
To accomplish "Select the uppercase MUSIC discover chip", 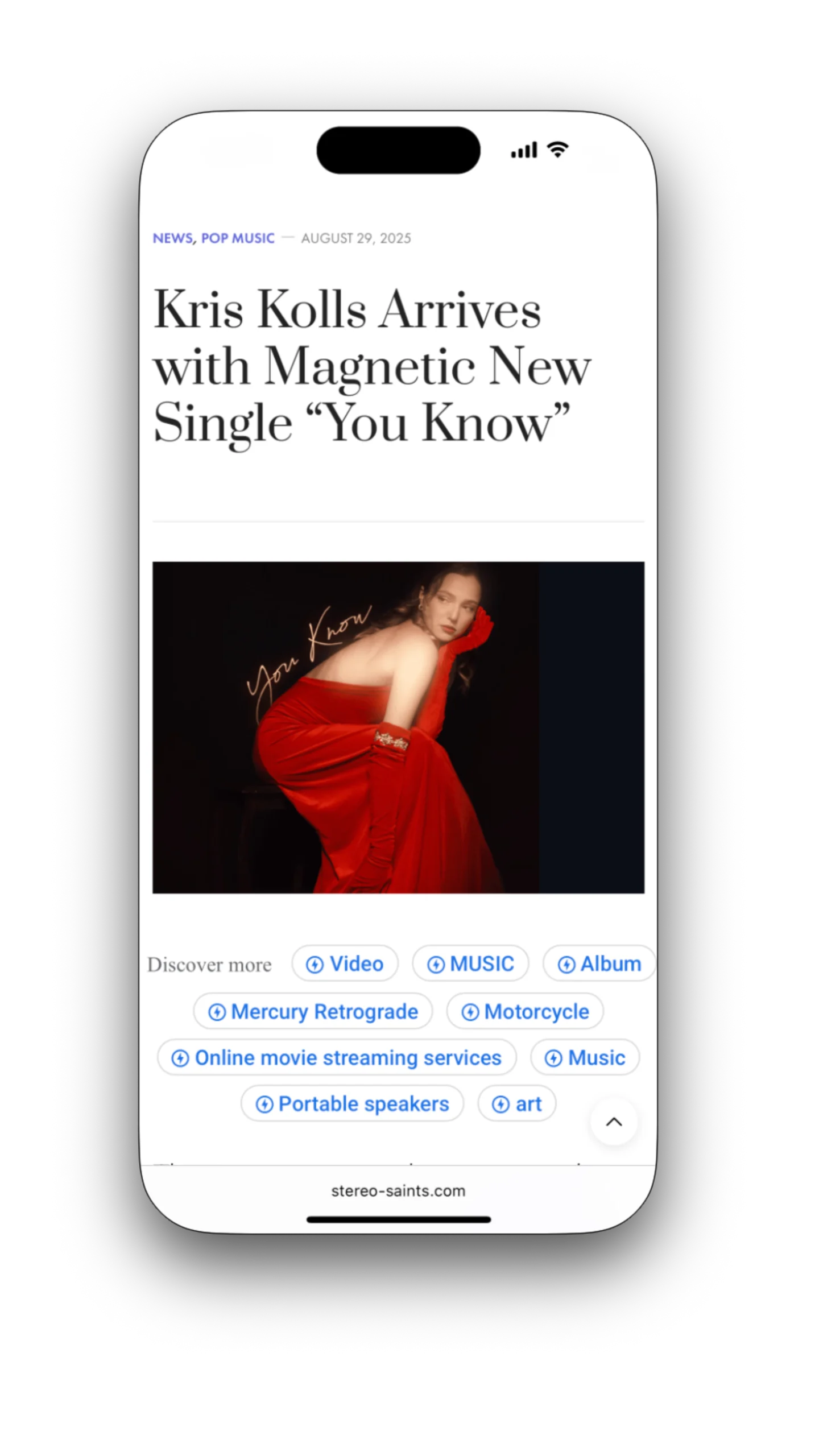I will point(470,964).
